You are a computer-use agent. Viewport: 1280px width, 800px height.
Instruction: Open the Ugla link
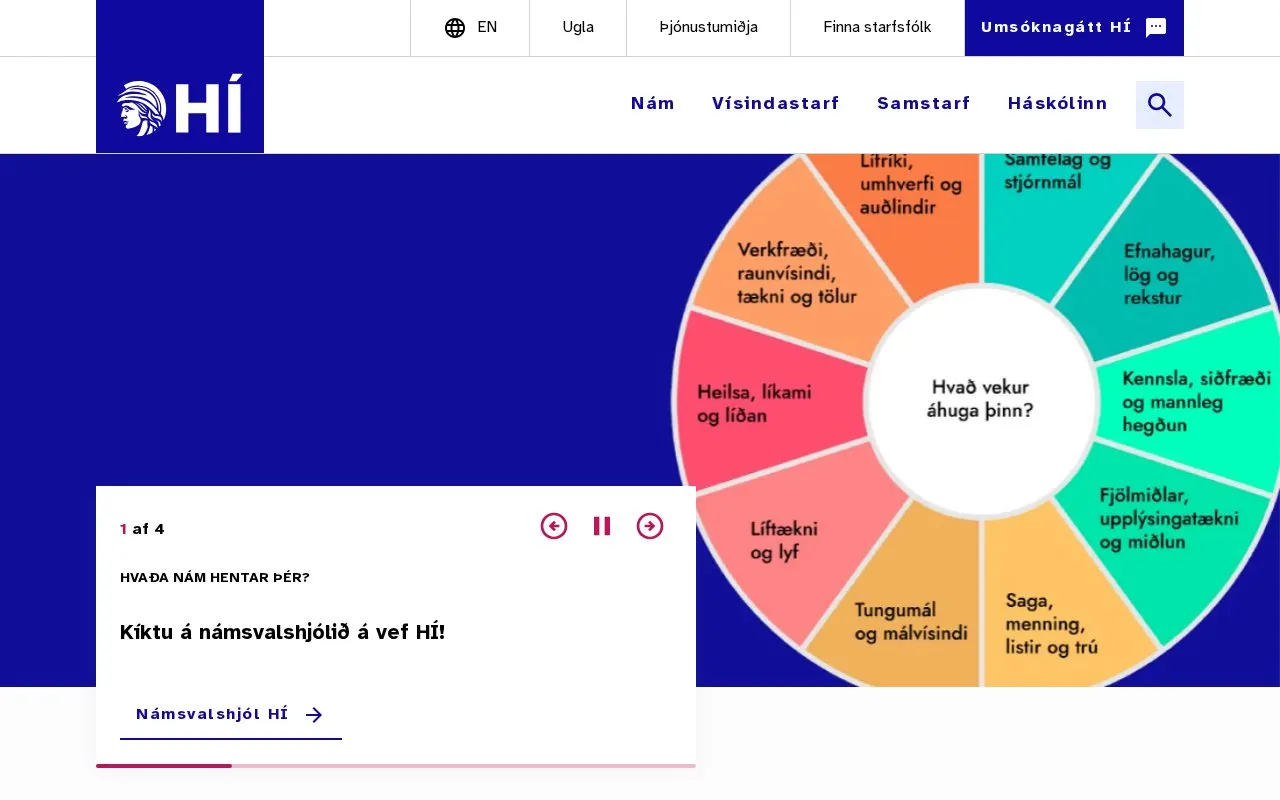(578, 28)
